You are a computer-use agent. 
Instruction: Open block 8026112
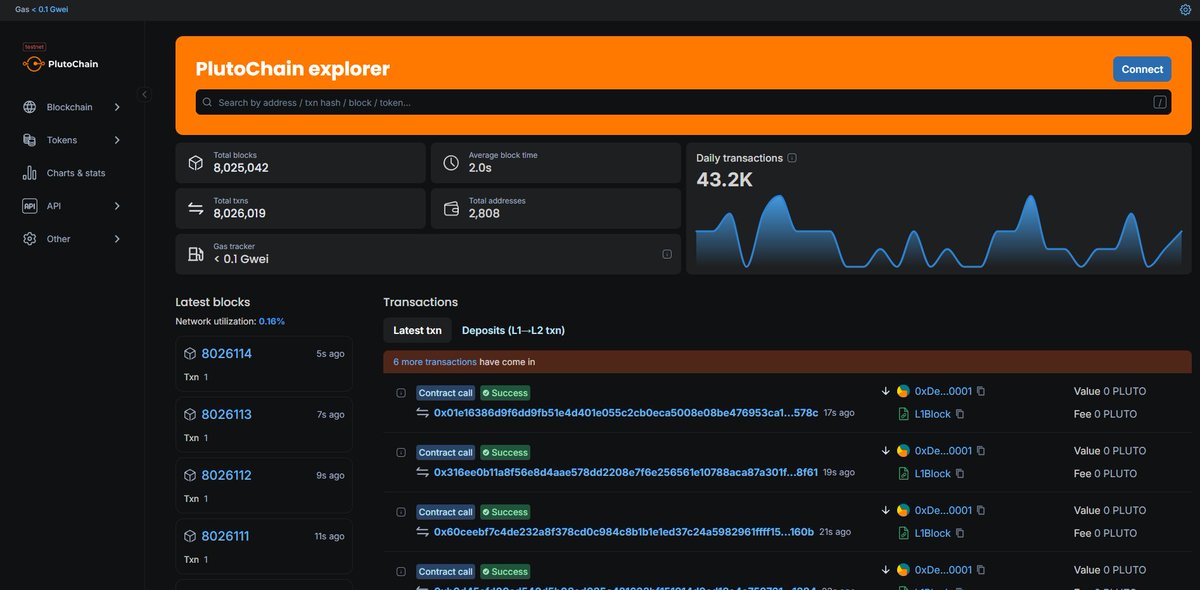pyautogui.click(x=226, y=475)
